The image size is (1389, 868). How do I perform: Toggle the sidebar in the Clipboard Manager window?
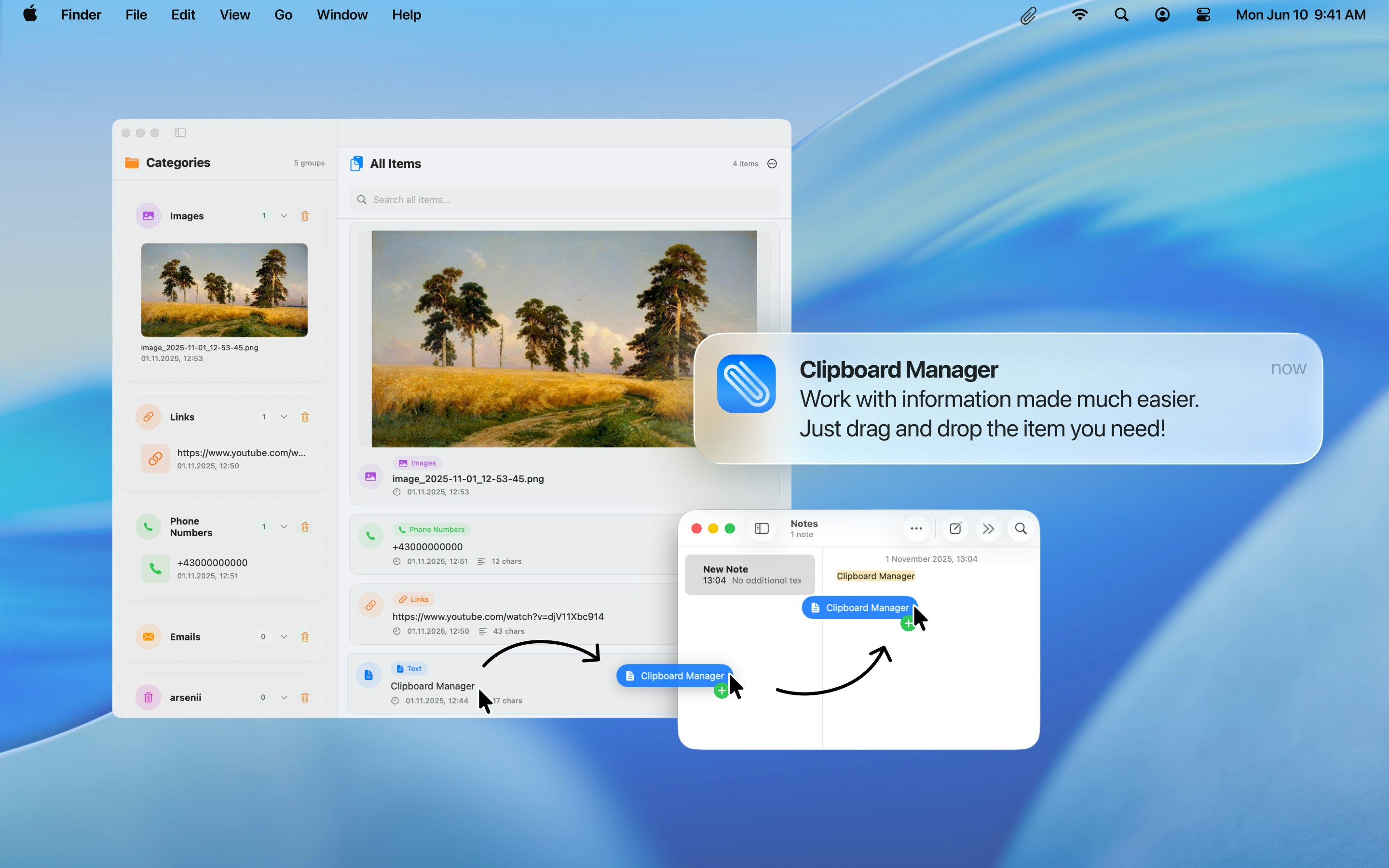(180, 133)
